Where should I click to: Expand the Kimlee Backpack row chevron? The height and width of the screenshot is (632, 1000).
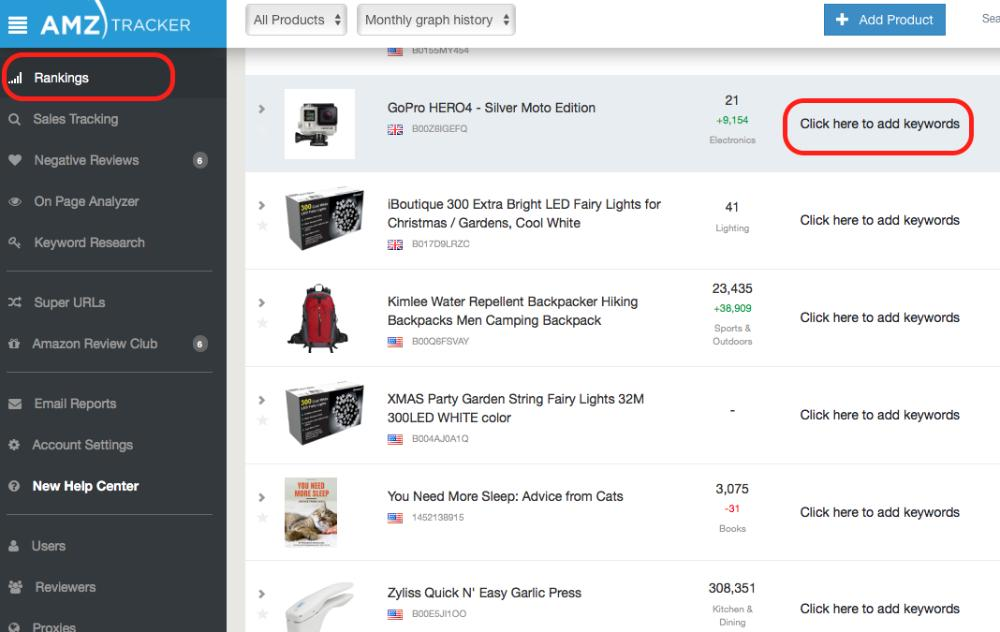tap(261, 302)
